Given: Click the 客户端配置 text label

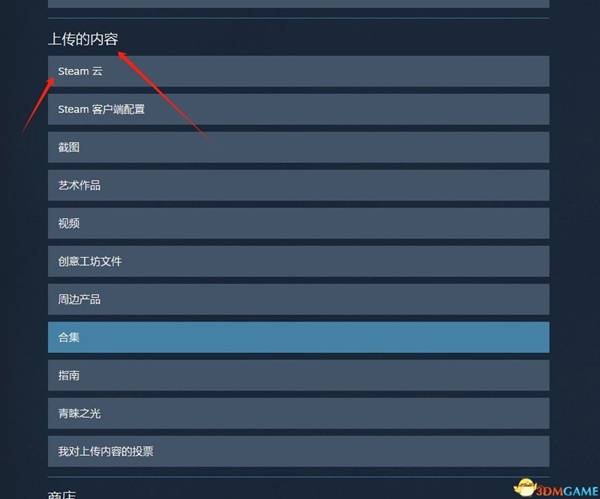Looking at the screenshot, I should (118, 109).
